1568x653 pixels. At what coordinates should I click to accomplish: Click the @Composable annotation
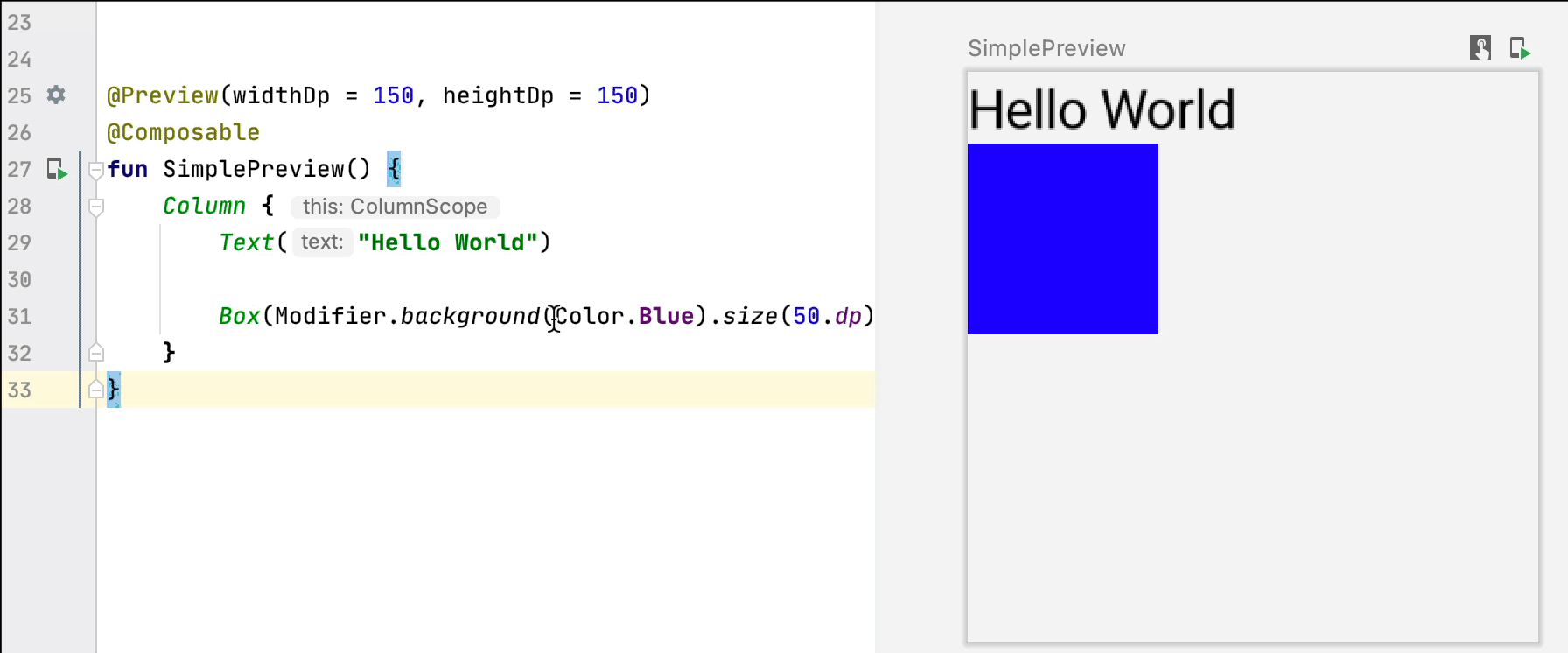[183, 132]
